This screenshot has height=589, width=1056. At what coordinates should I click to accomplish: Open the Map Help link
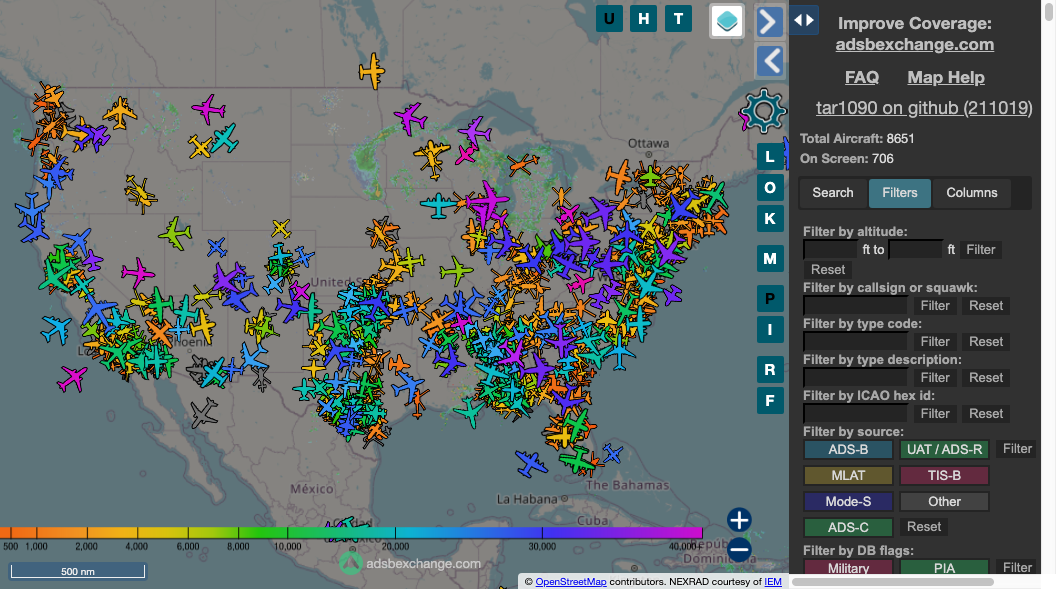coord(946,77)
